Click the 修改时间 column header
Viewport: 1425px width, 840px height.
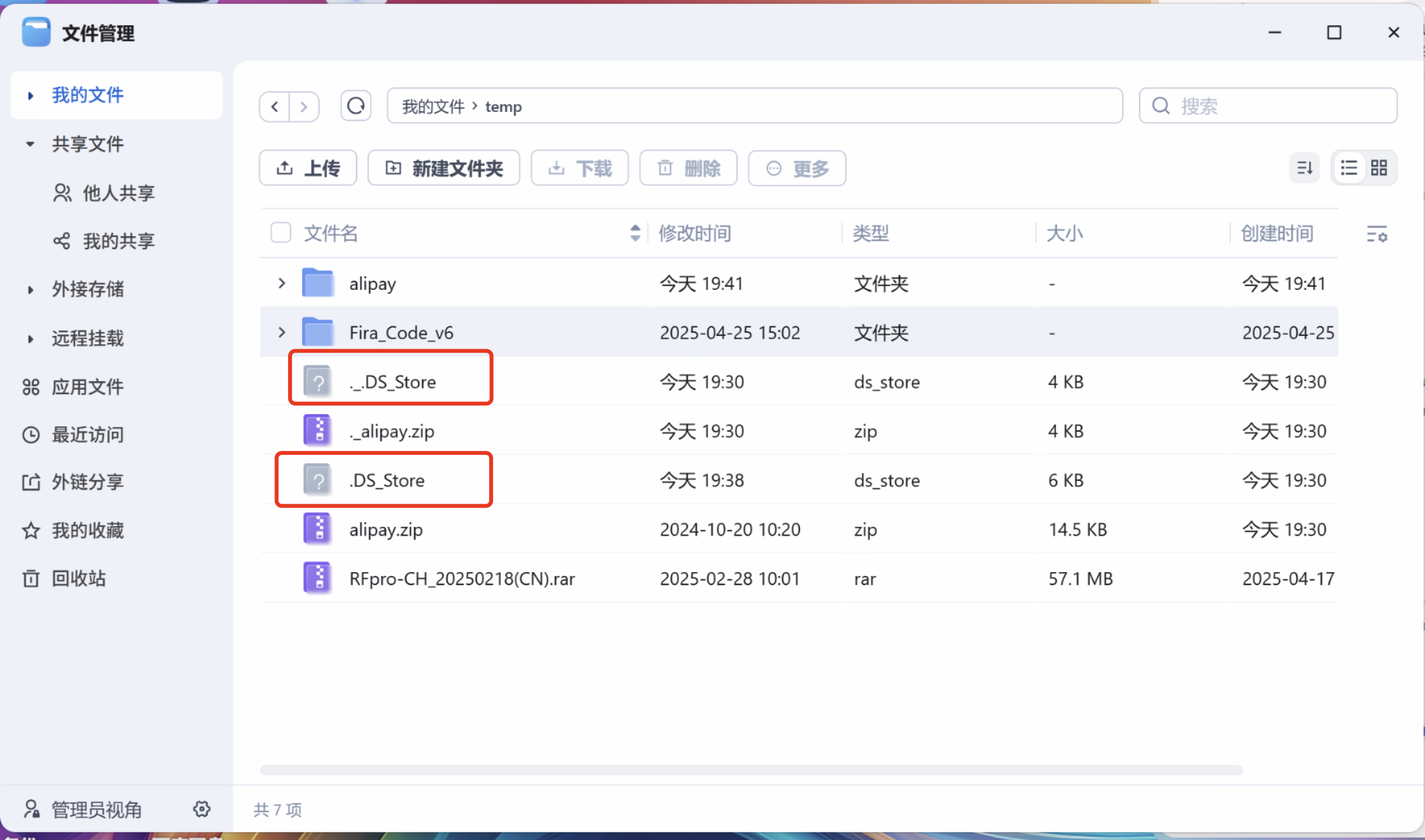coord(694,233)
